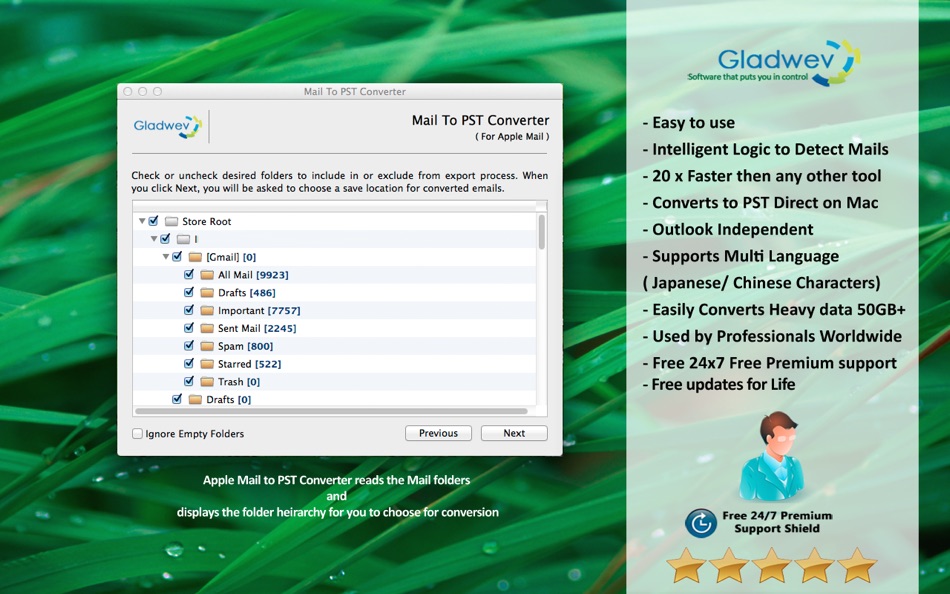Select the Drafts [0] folder icon
The width and height of the screenshot is (950, 594).
pos(195,399)
